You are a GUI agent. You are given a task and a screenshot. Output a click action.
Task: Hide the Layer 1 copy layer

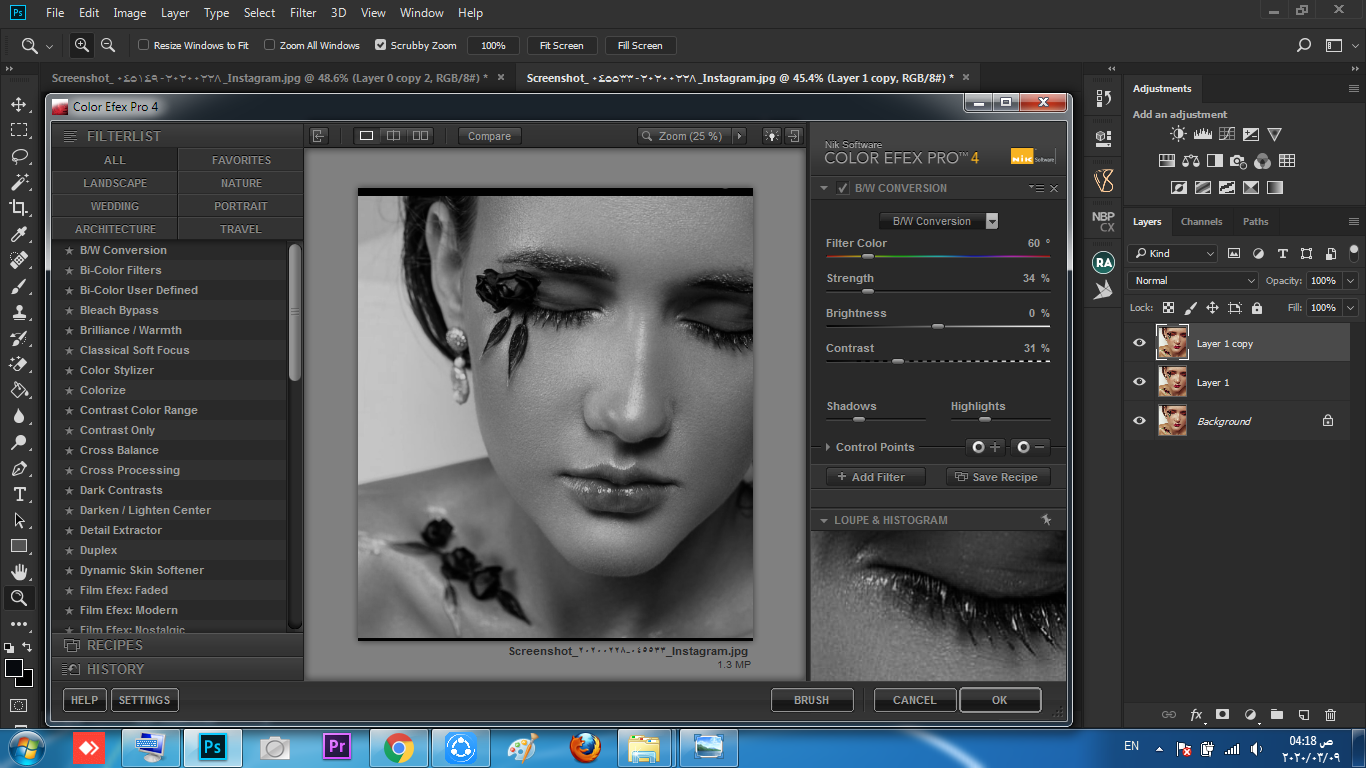point(1139,343)
